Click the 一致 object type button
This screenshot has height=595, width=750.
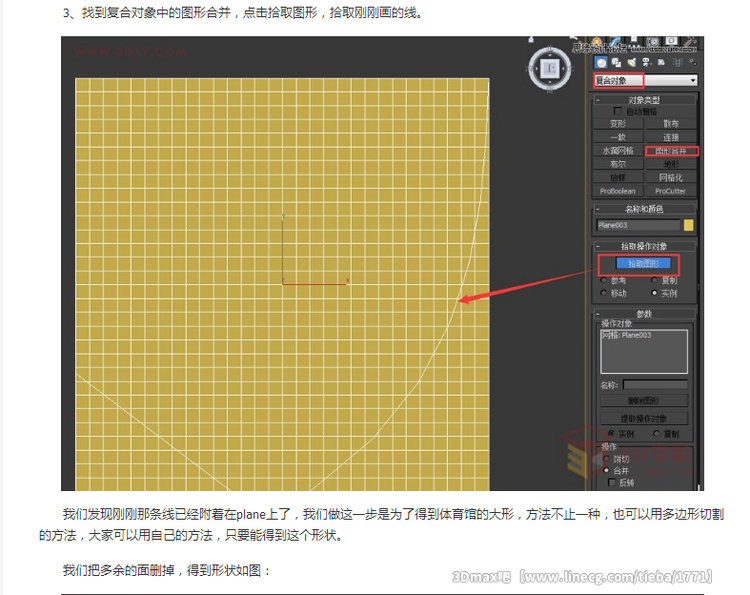click(x=618, y=137)
